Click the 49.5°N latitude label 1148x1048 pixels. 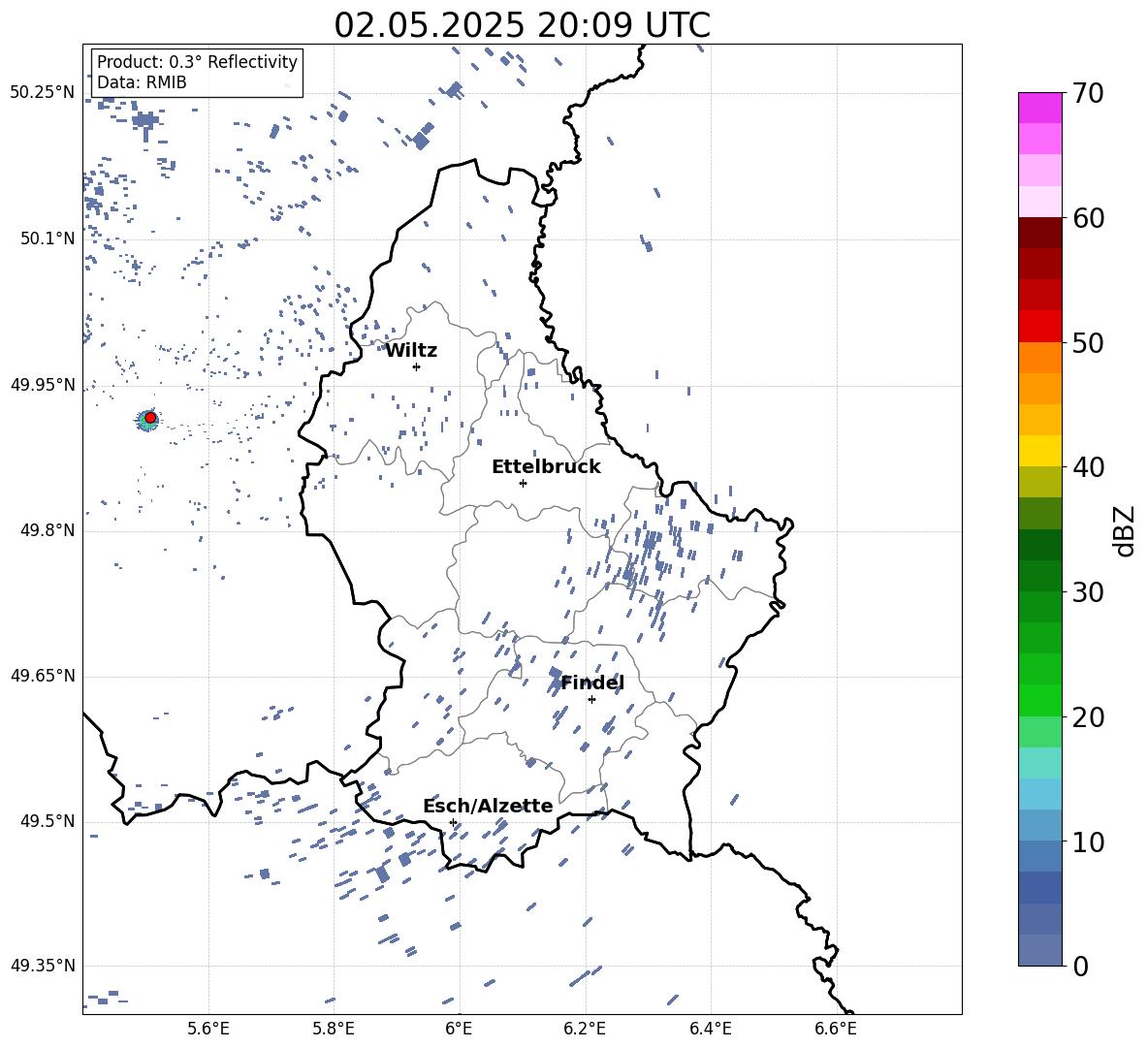pyautogui.click(x=47, y=821)
